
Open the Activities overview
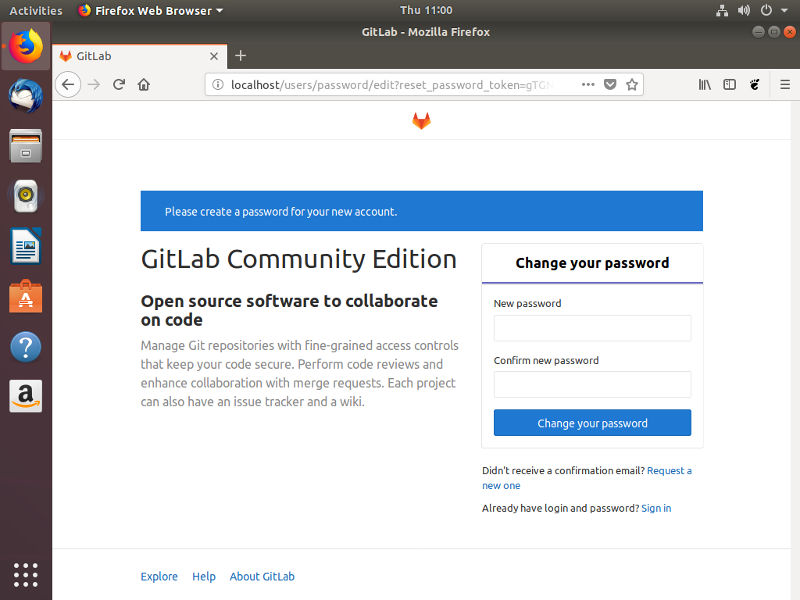coord(36,10)
